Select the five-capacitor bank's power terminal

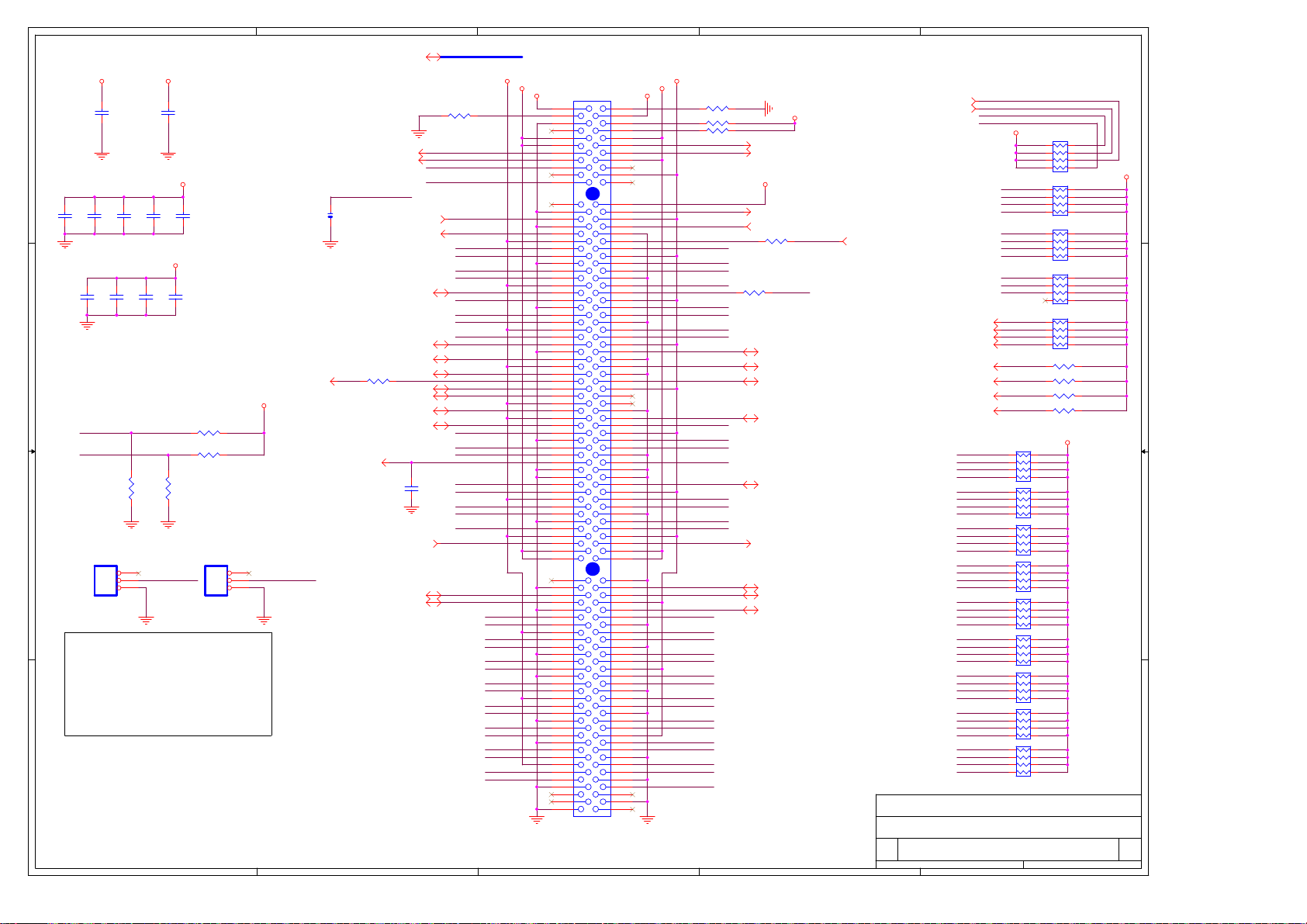(183, 185)
